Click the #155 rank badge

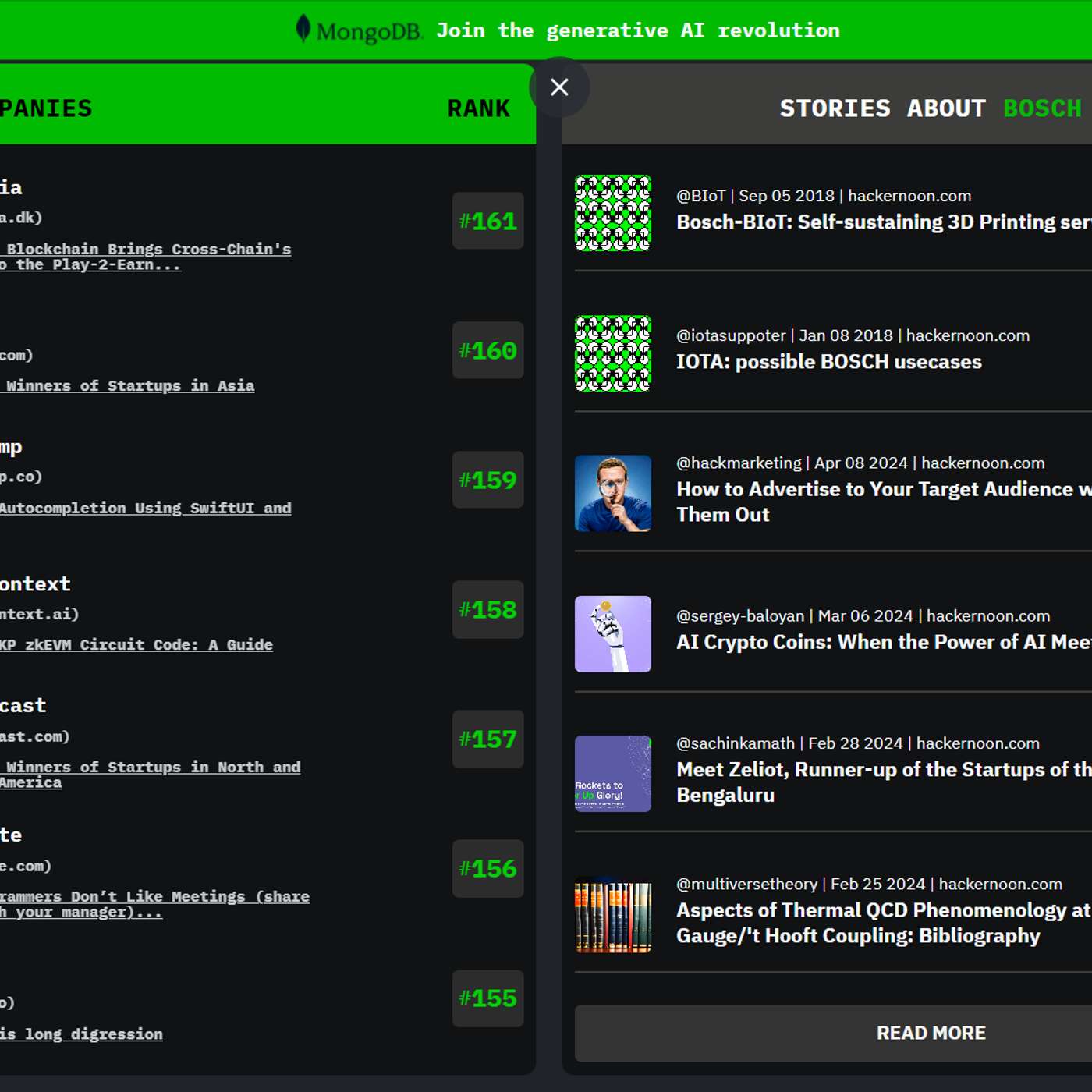(x=487, y=998)
